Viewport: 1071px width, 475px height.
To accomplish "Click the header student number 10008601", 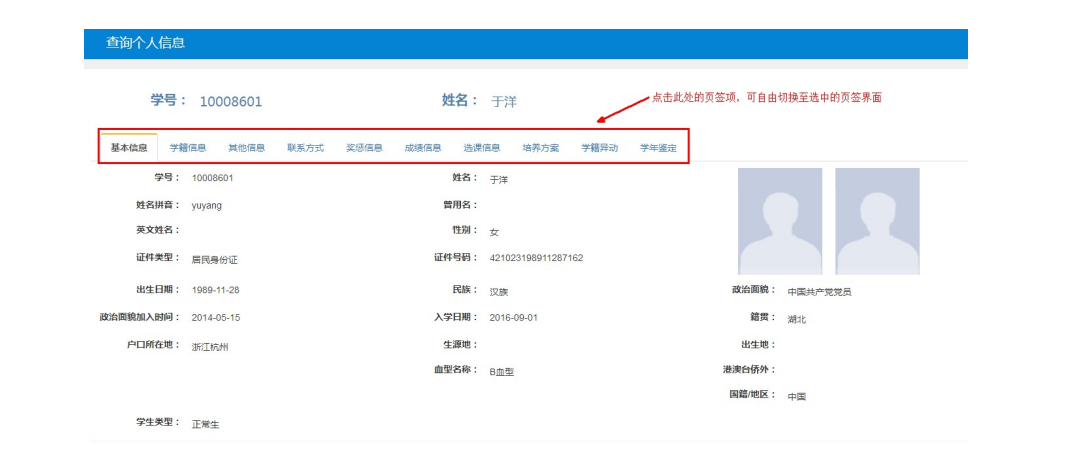I will [x=231, y=102].
